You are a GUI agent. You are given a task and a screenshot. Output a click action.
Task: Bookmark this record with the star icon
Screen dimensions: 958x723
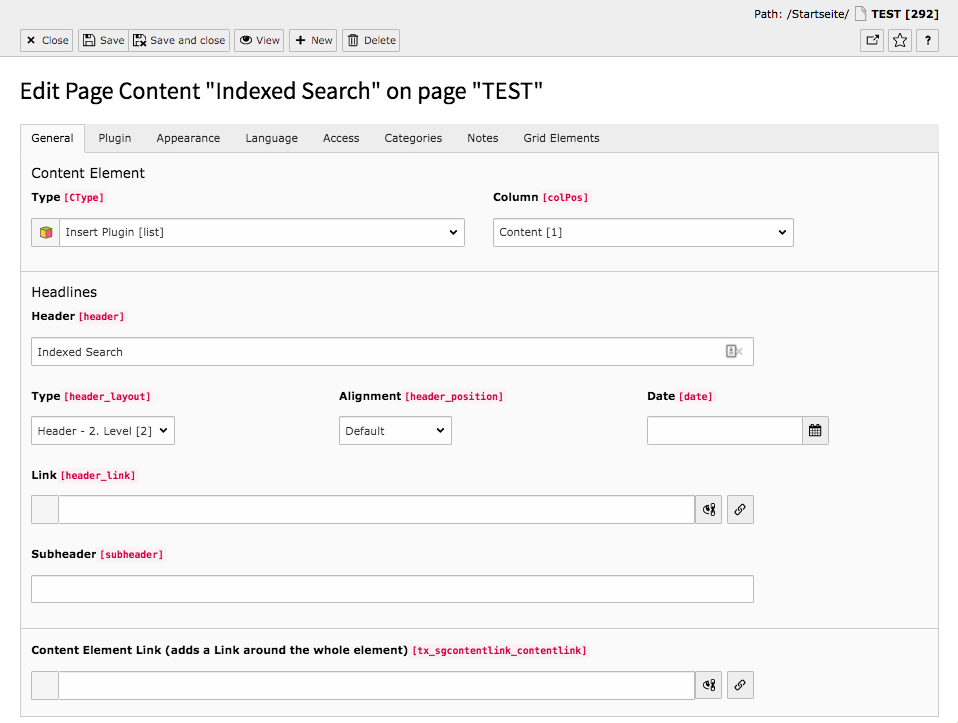coord(899,40)
